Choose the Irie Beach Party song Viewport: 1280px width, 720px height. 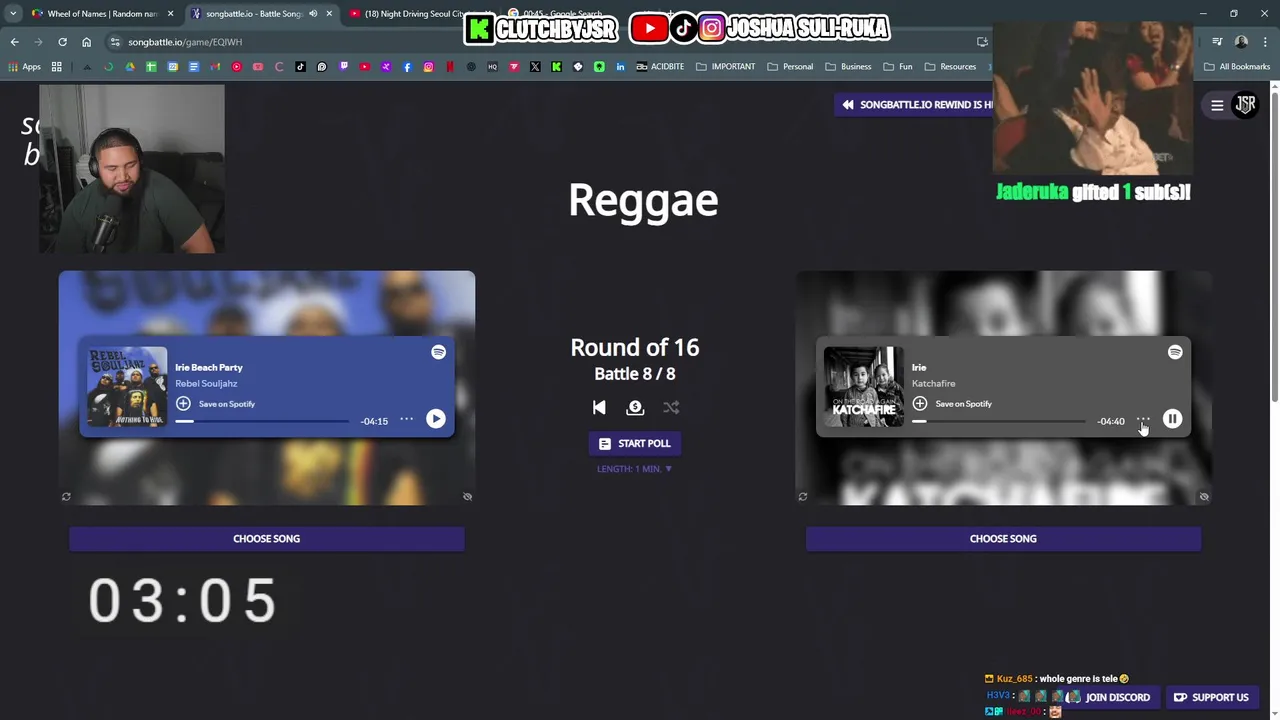266,539
